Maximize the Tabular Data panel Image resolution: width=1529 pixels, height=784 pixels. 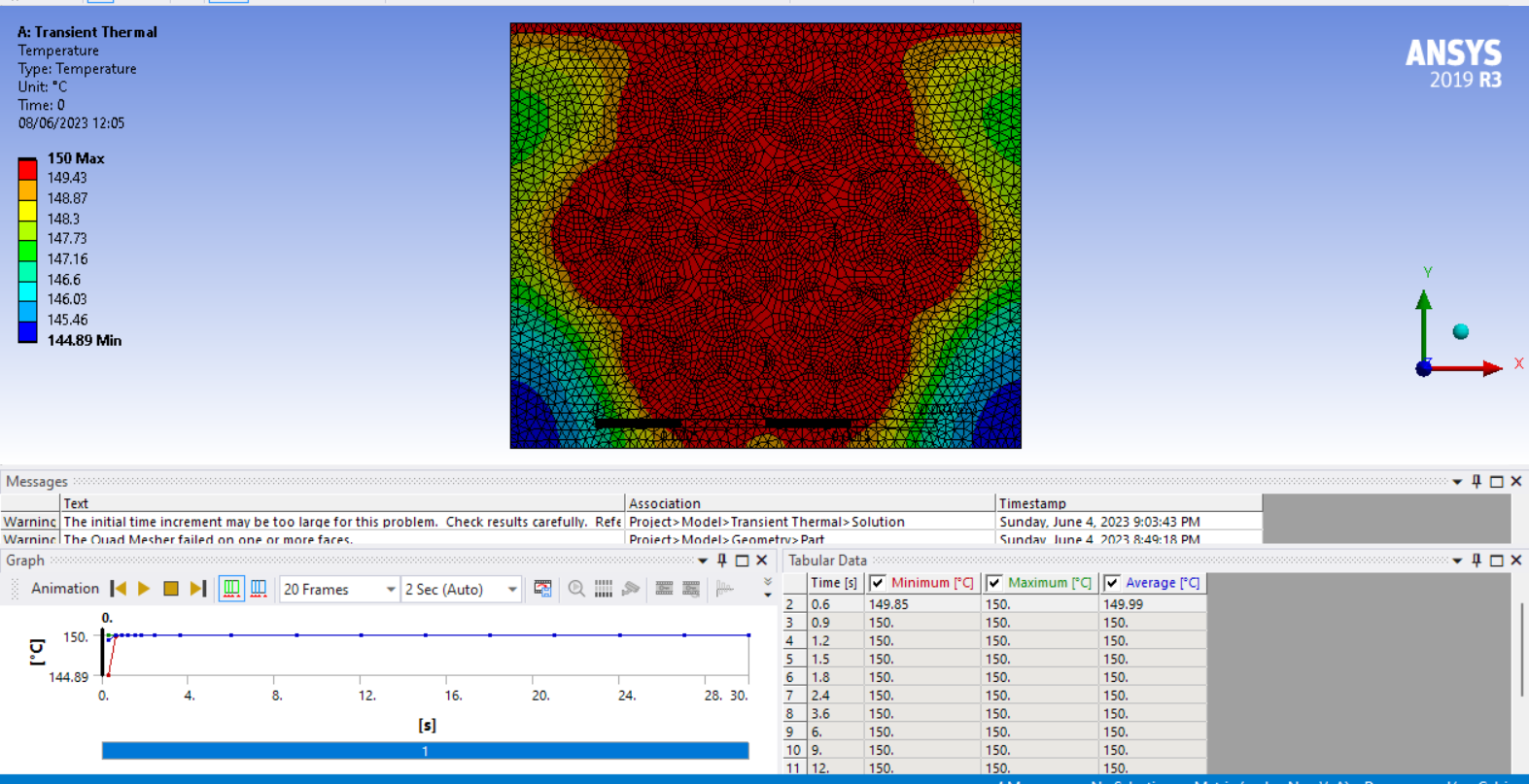1497,561
